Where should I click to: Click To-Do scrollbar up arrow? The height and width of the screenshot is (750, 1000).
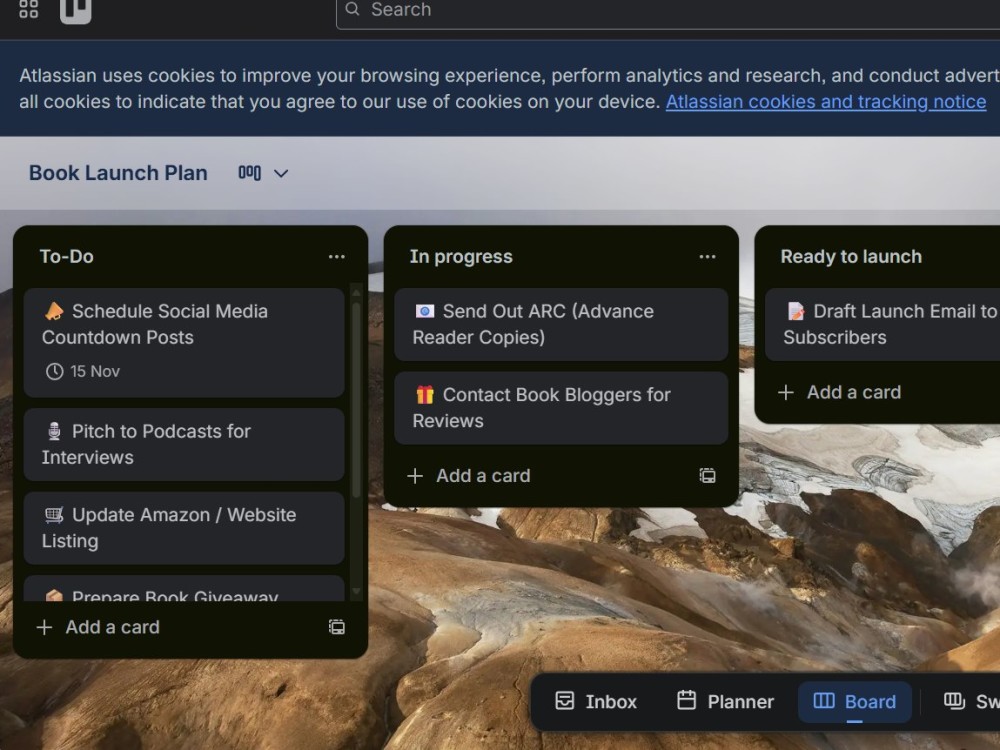pyautogui.click(x=357, y=293)
